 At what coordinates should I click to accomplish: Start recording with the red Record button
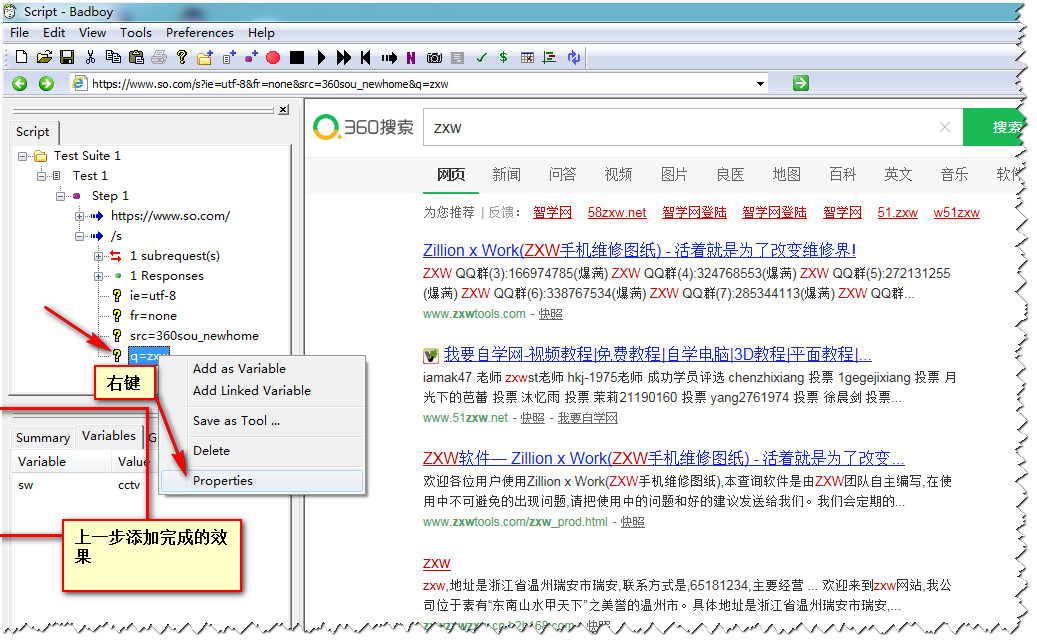273,58
